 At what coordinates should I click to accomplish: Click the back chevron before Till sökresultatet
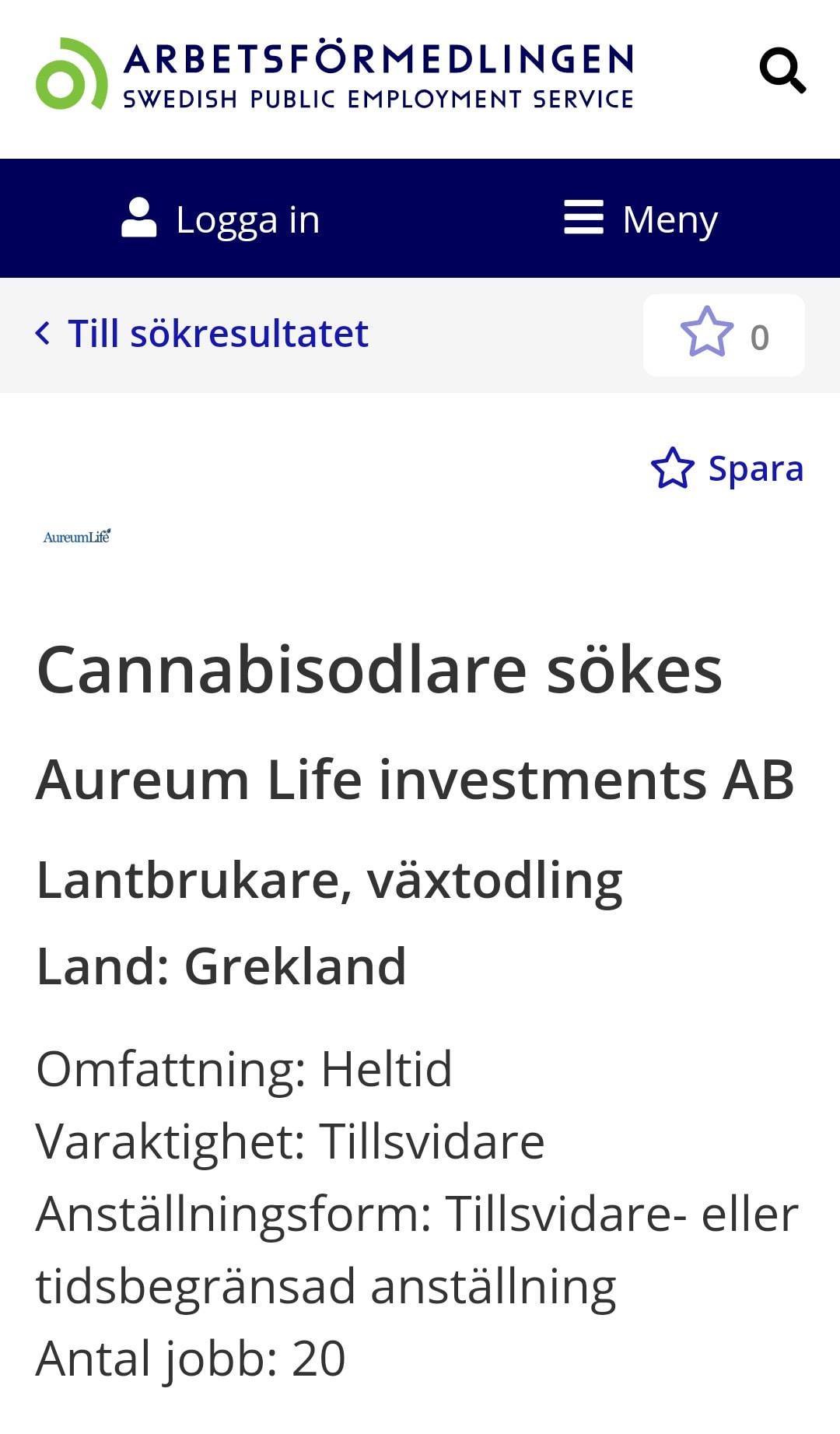(43, 333)
